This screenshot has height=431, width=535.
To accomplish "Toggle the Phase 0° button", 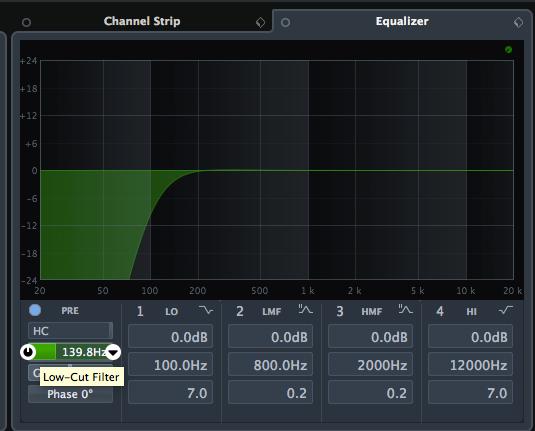I will 70,394.
